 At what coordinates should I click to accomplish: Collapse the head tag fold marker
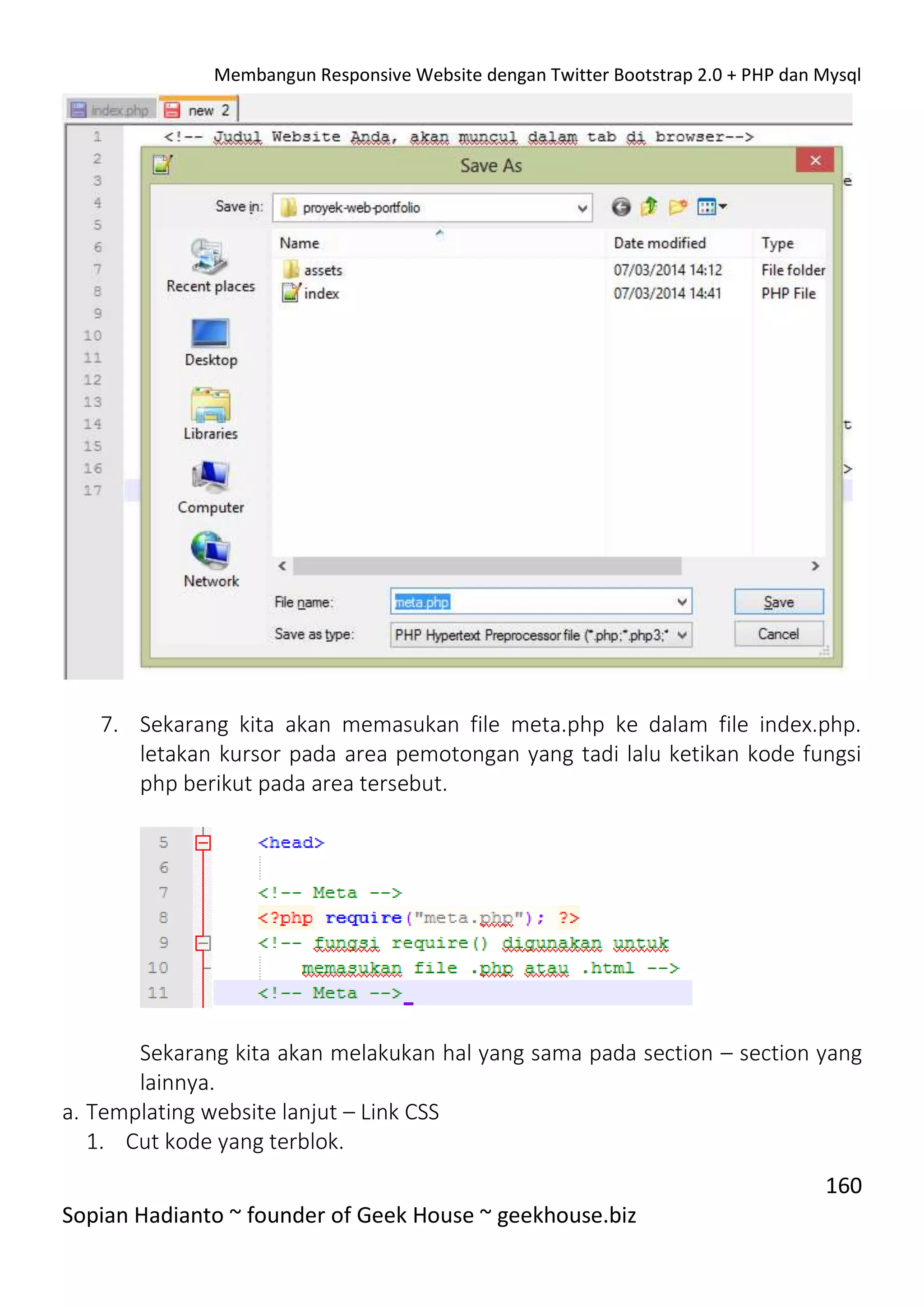[203, 843]
